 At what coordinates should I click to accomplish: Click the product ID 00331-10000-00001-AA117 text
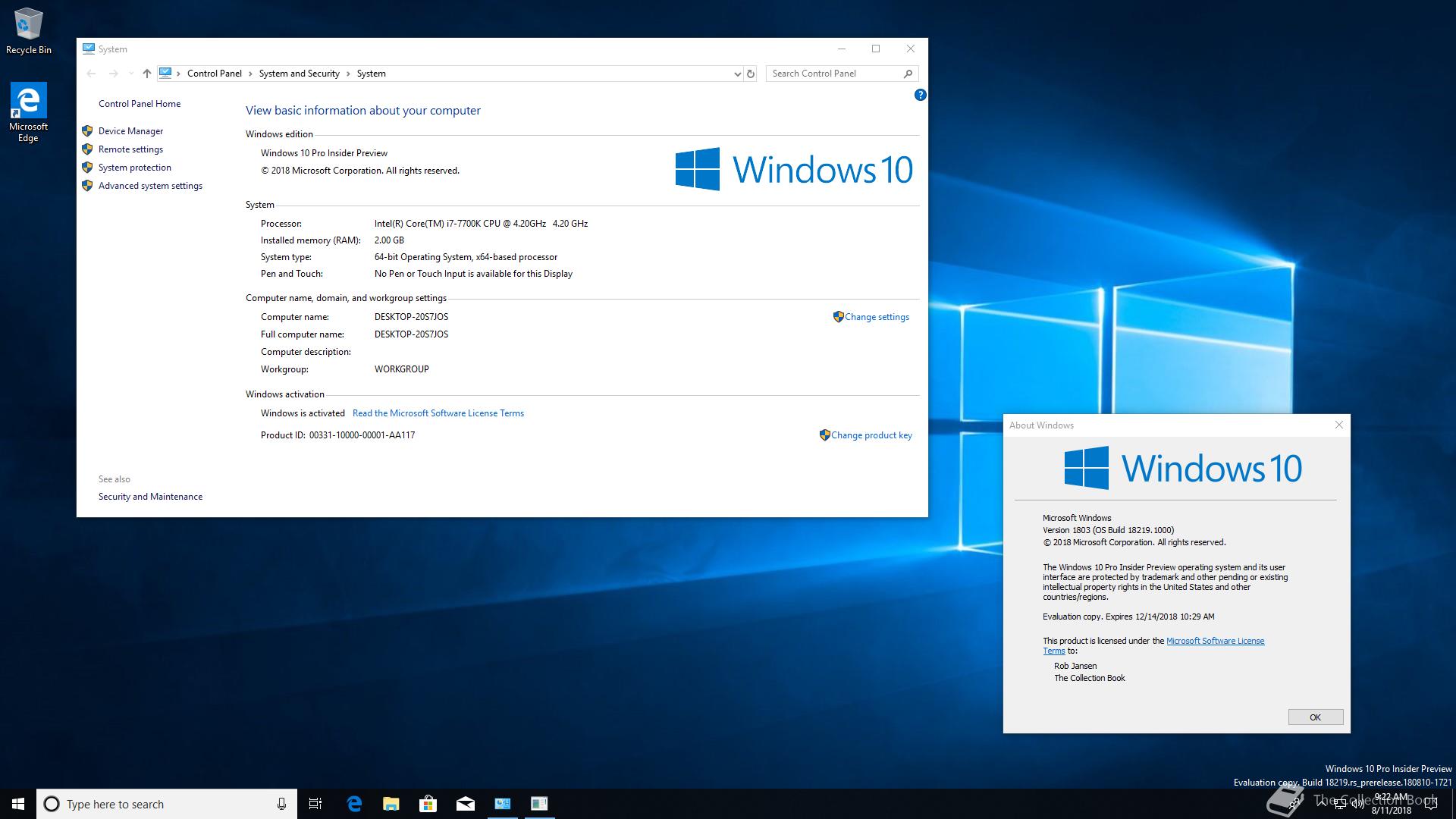point(362,435)
